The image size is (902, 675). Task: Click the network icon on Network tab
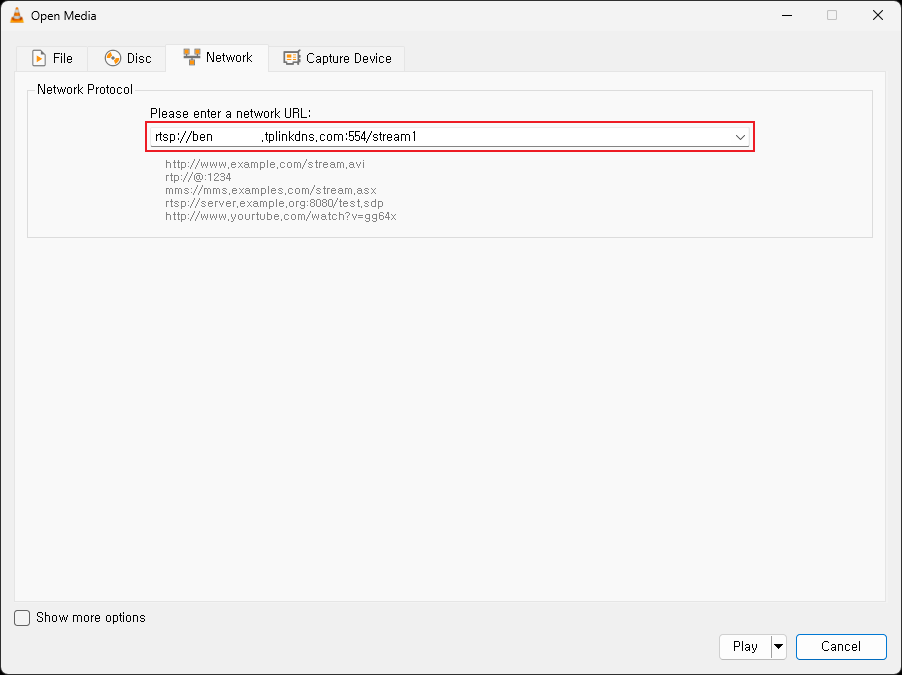pyautogui.click(x=192, y=57)
